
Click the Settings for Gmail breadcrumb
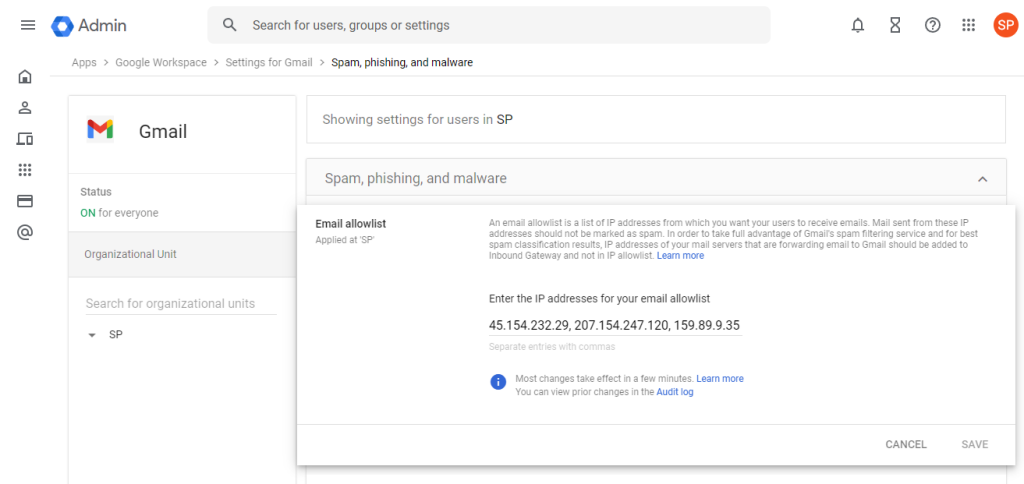269,62
